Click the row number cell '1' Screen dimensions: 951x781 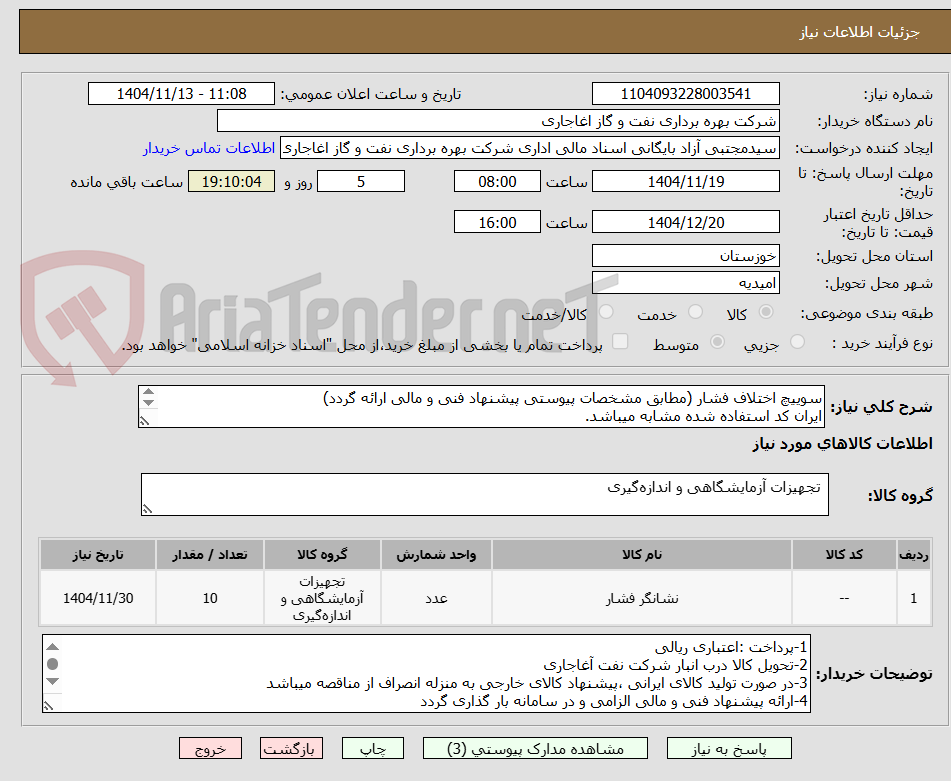[913, 598]
